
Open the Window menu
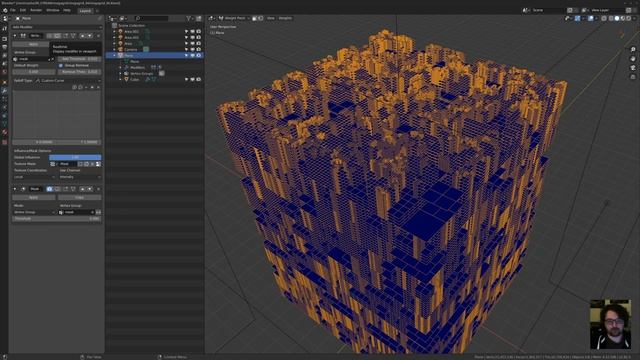(53, 10)
